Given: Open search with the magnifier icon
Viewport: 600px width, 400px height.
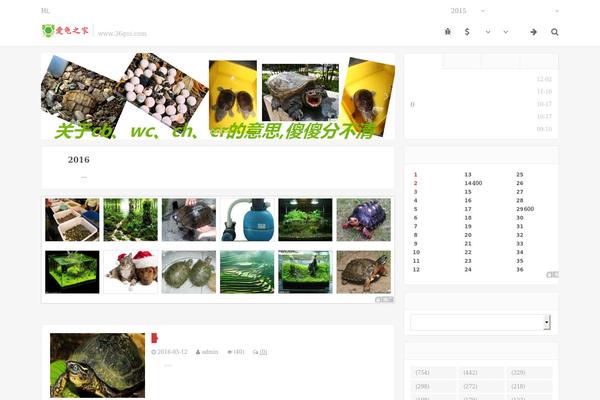Looking at the screenshot, I should [x=554, y=32].
